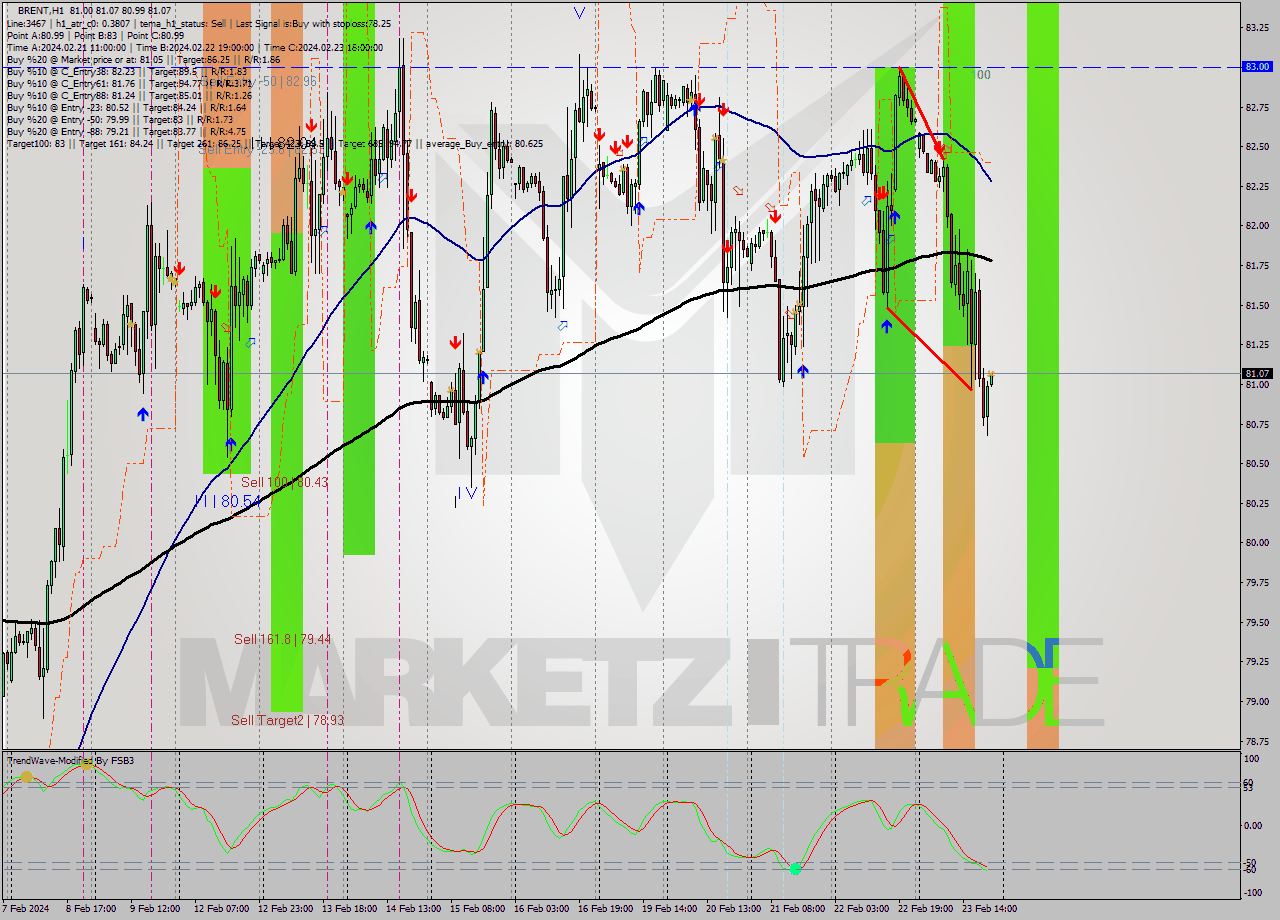Click the 78.75 price axis label
The width and height of the screenshot is (1280, 920).
[1257, 741]
